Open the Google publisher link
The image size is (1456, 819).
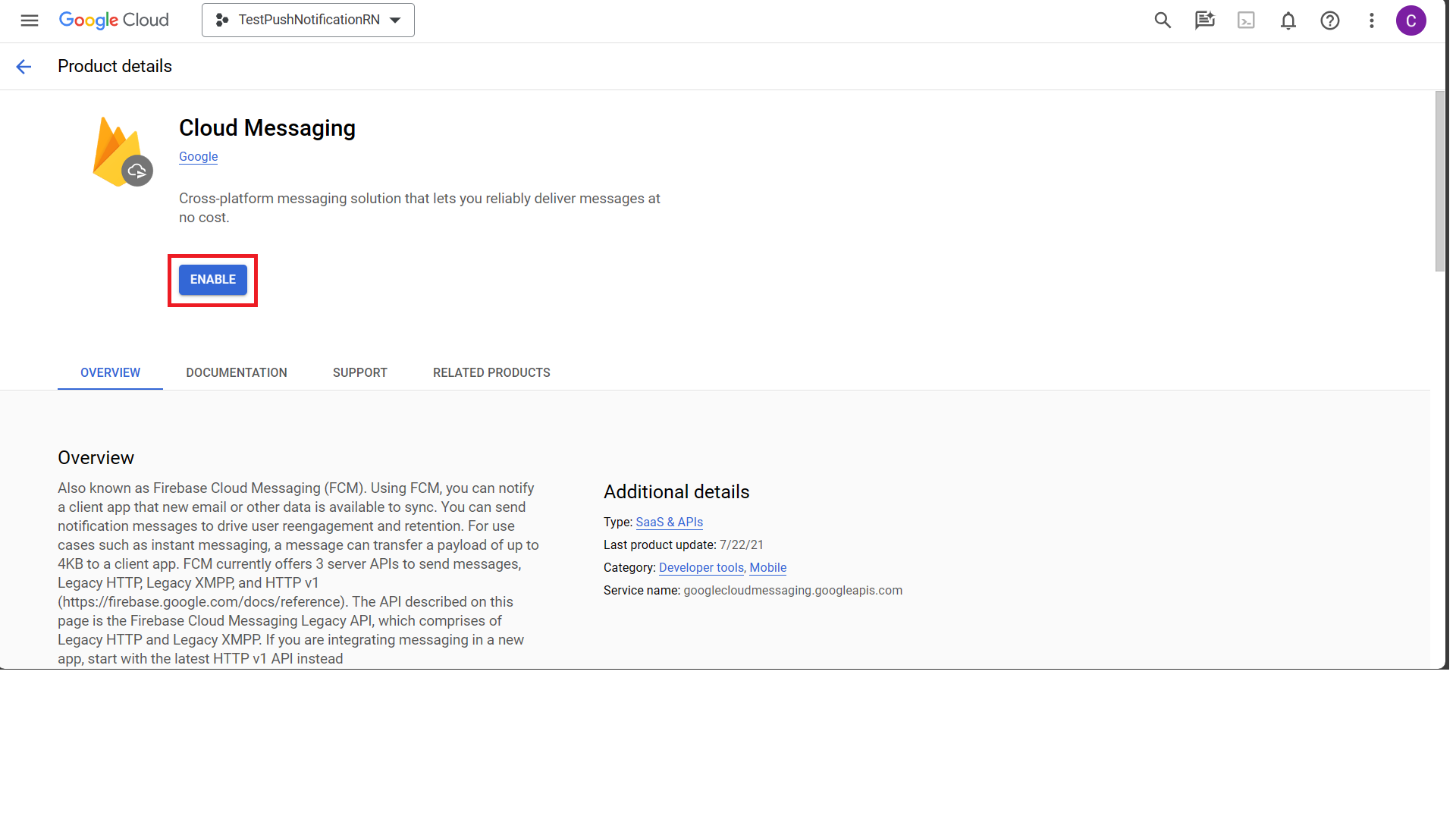point(199,157)
